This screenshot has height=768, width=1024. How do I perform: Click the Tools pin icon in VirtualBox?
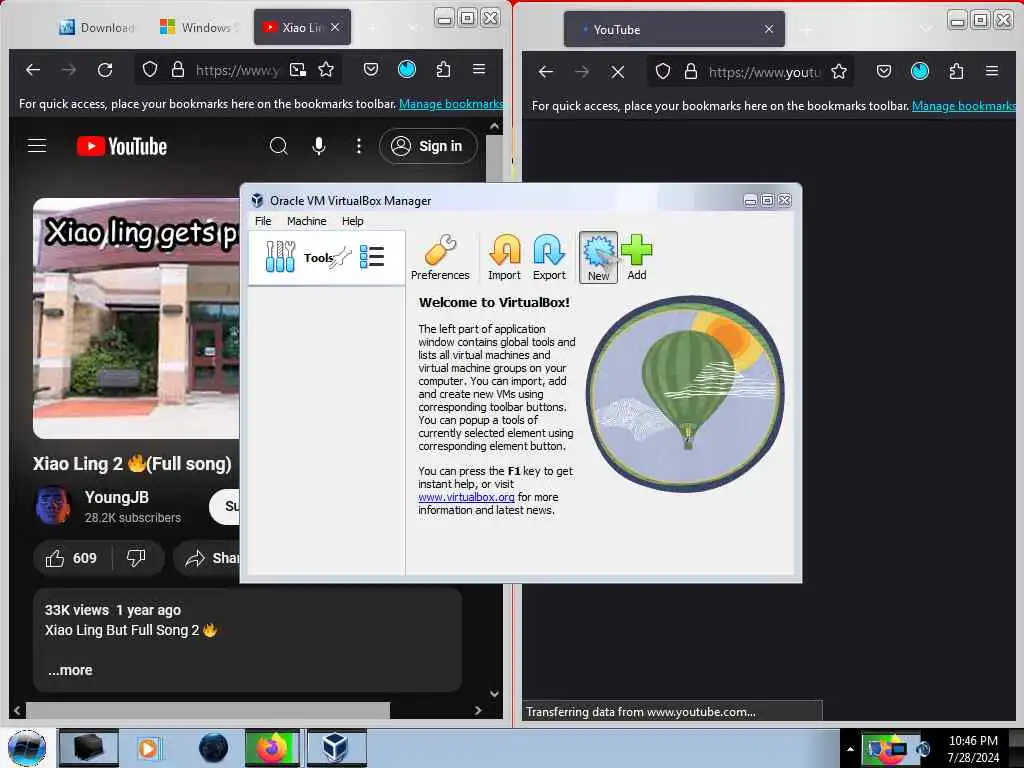point(342,257)
